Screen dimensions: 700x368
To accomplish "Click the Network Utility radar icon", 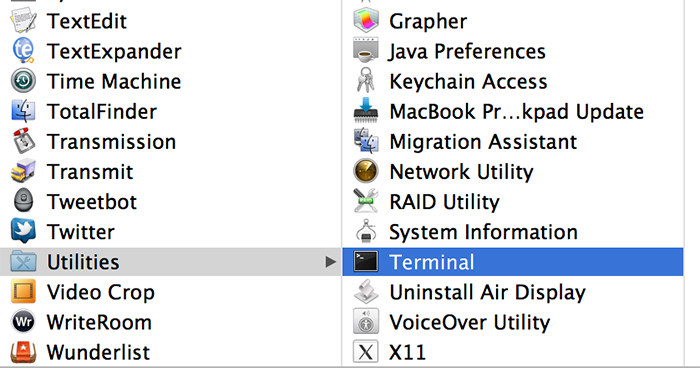I will point(366,171).
